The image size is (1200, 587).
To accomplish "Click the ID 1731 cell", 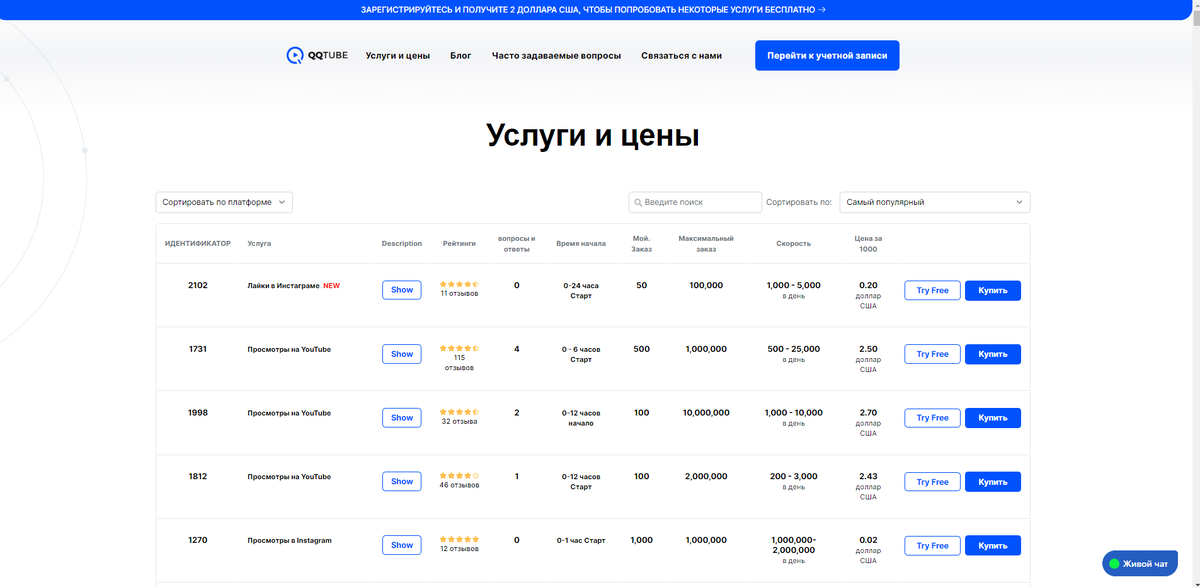I will 198,349.
